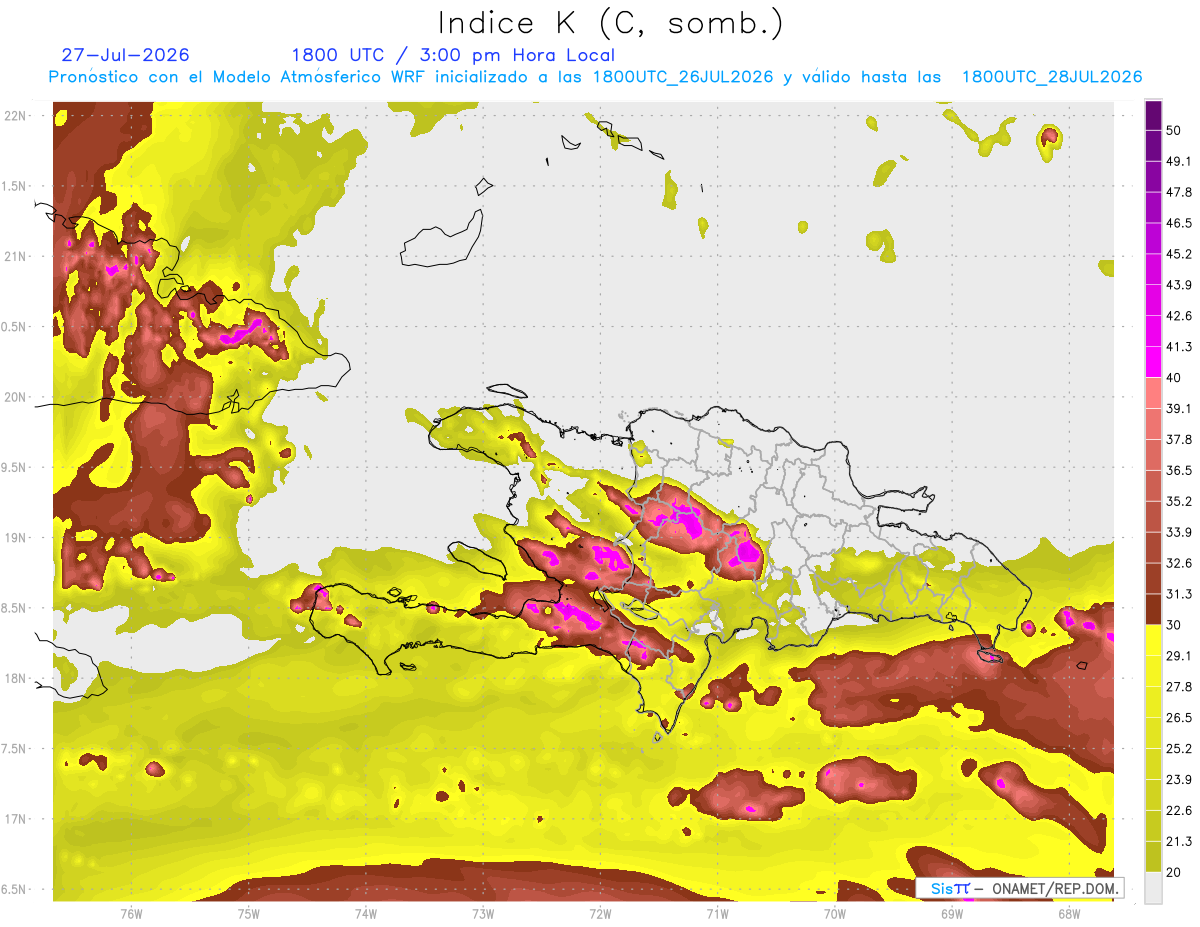Screen dimensions: 1200x927
Task: Click the "71W" longitude label
Action: tap(717, 914)
